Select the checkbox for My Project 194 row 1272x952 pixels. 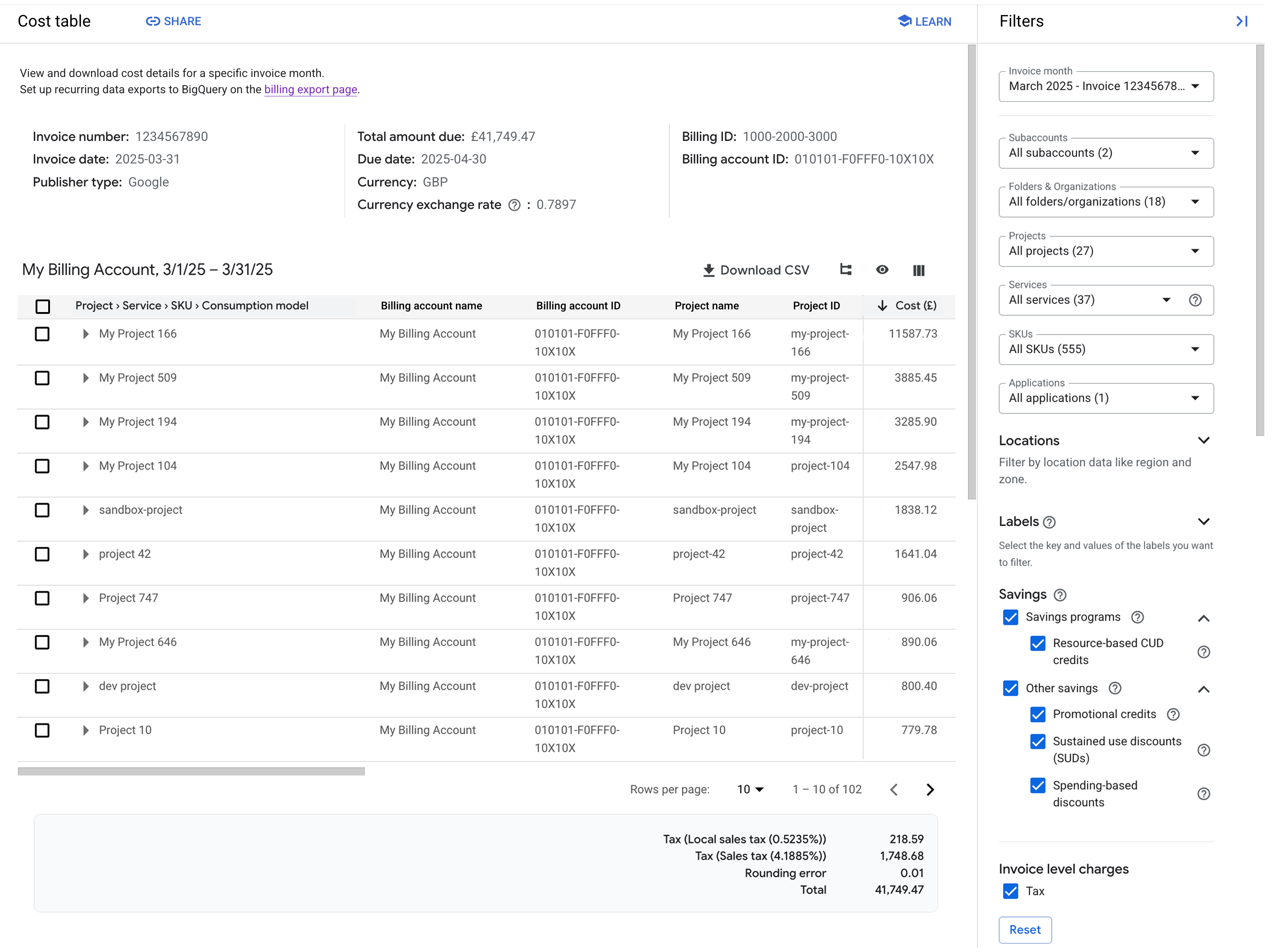click(42, 422)
